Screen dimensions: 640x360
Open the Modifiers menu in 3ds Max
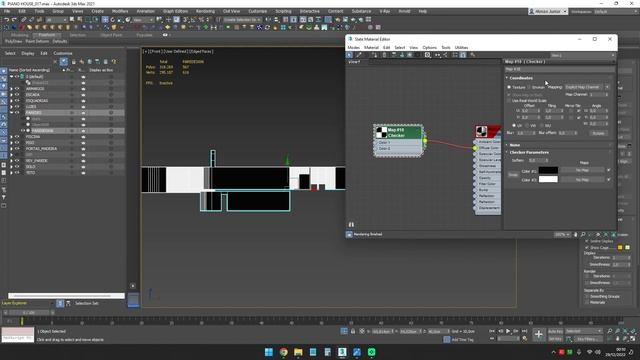(x=120, y=11)
